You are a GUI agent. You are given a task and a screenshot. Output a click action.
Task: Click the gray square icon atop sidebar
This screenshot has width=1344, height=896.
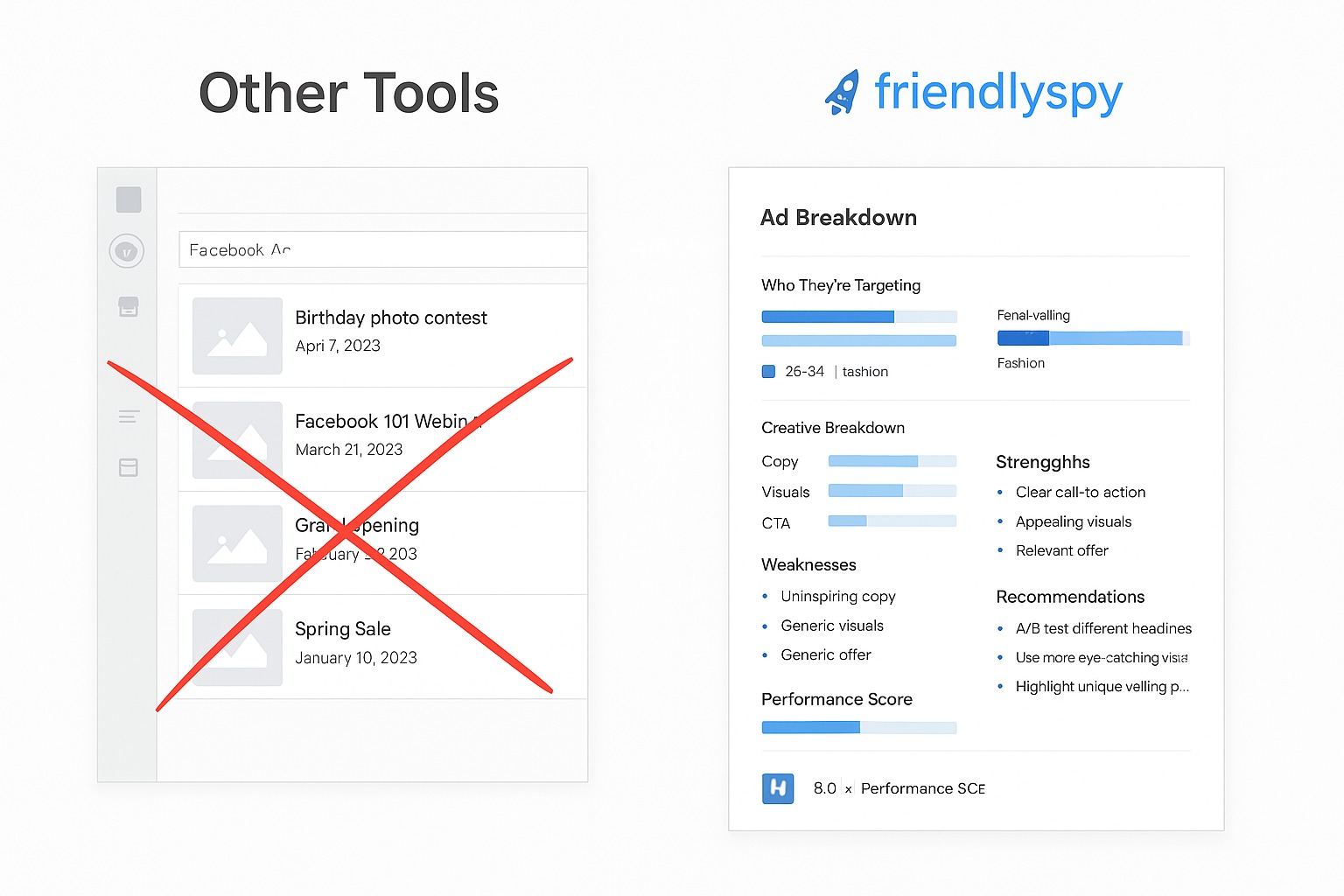pyautogui.click(x=129, y=199)
